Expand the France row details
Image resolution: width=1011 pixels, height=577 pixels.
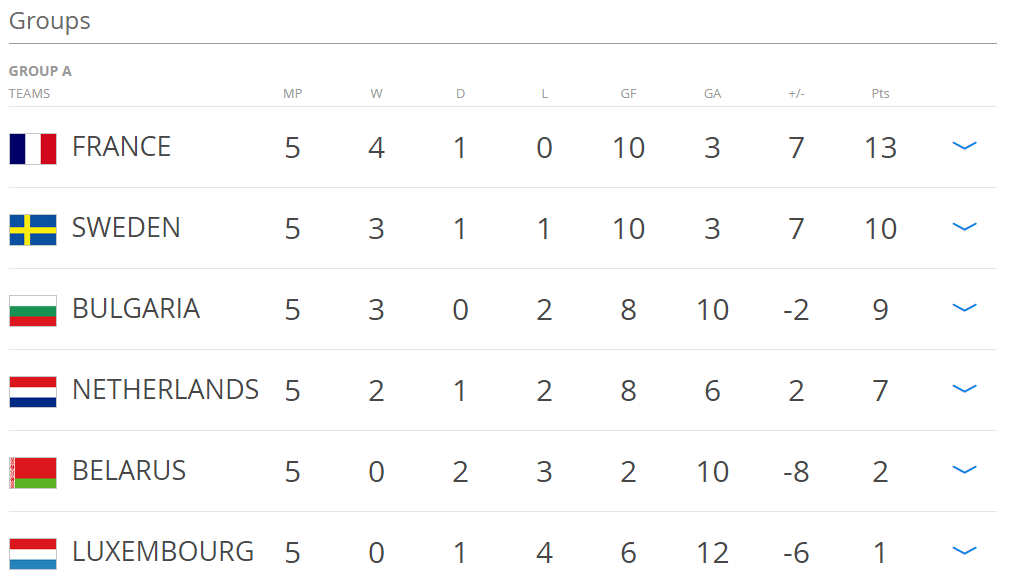[964, 146]
